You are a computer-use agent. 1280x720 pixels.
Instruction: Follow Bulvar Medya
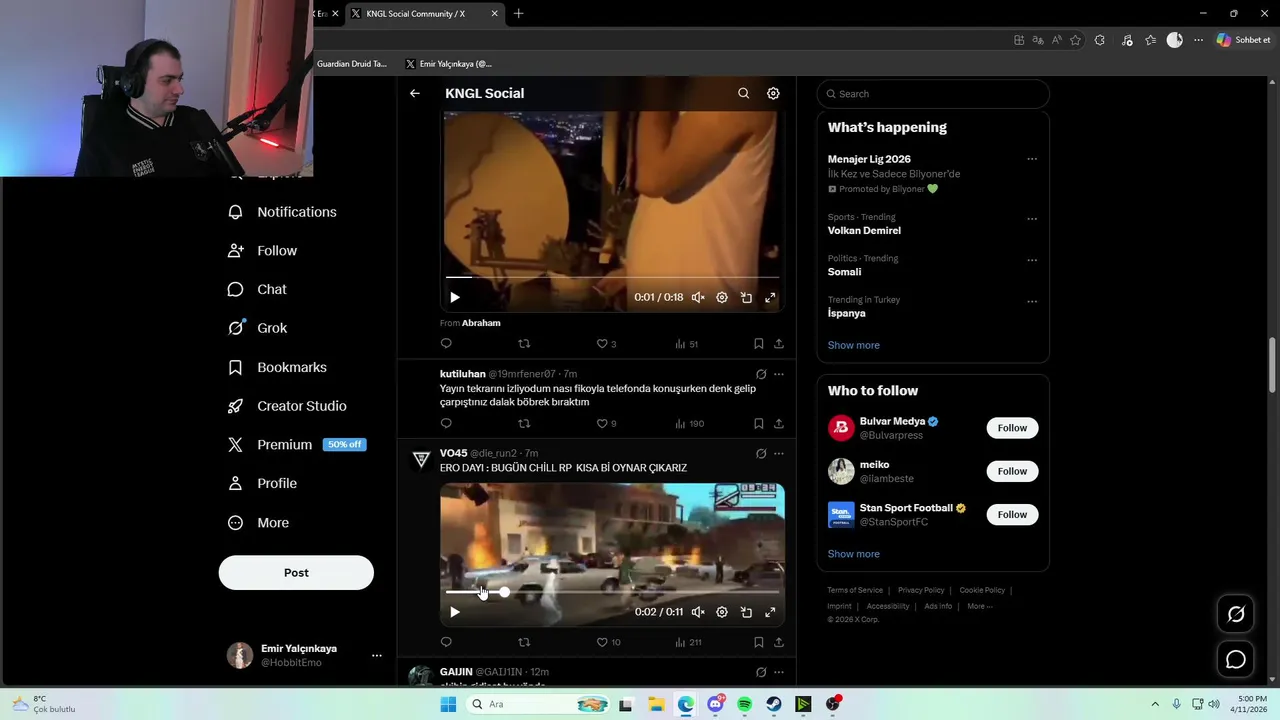pos(1012,428)
